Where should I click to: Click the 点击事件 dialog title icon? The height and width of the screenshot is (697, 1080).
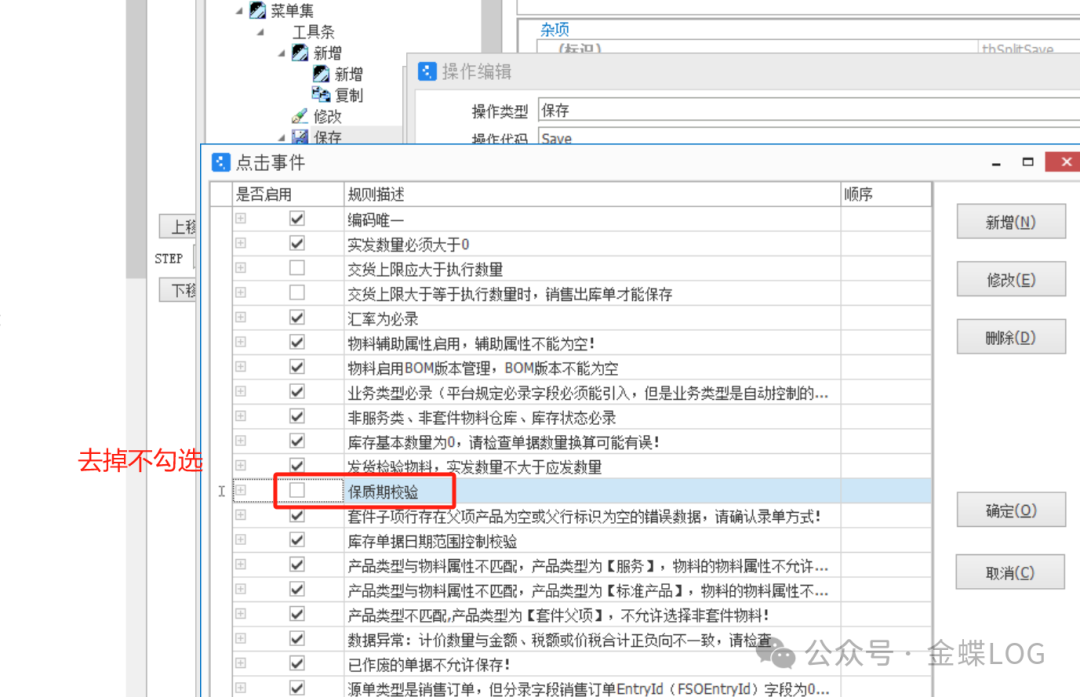tap(221, 162)
